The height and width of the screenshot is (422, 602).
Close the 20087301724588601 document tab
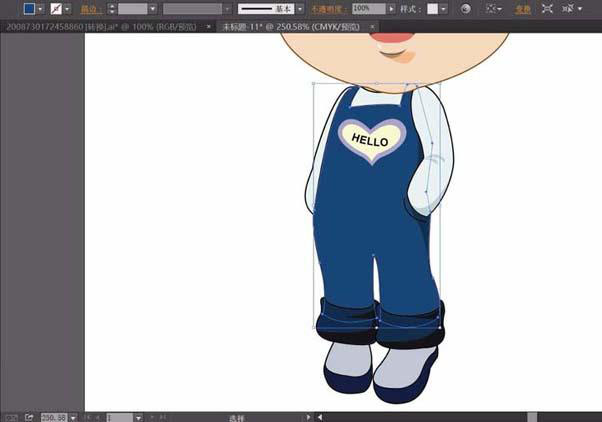(208, 27)
